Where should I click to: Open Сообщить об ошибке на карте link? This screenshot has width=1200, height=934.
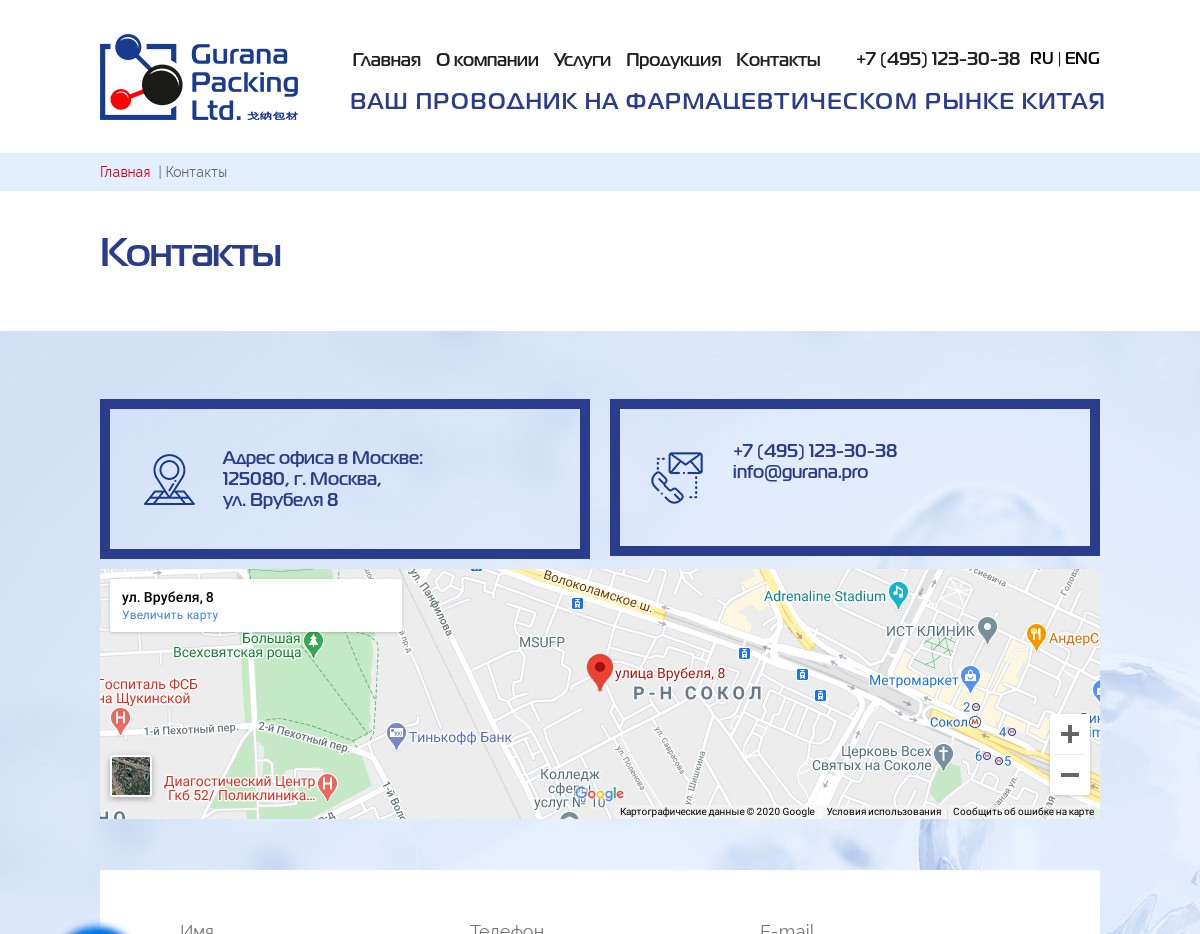(x=1023, y=812)
